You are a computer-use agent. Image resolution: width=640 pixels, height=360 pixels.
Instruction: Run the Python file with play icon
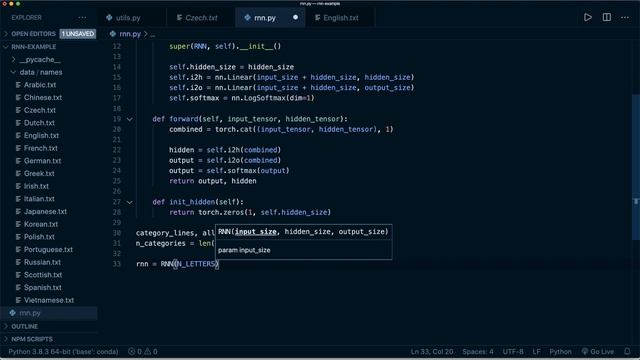(588, 18)
